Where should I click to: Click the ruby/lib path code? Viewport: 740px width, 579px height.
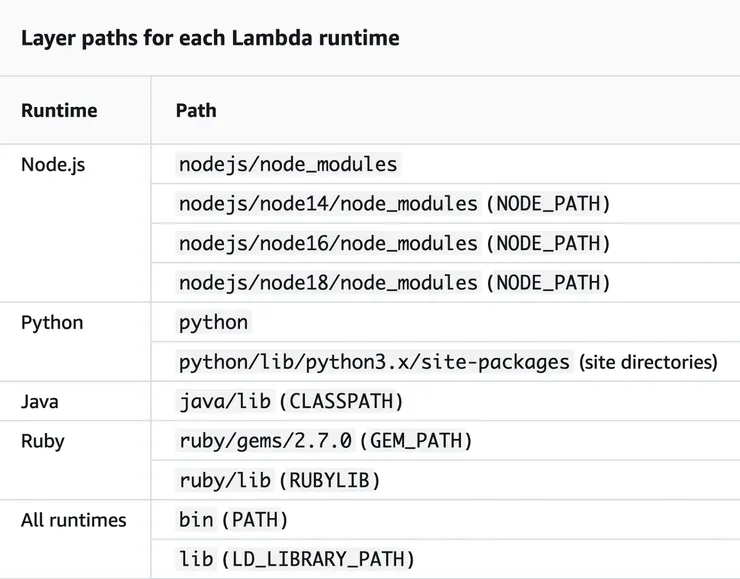(x=225, y=480)
